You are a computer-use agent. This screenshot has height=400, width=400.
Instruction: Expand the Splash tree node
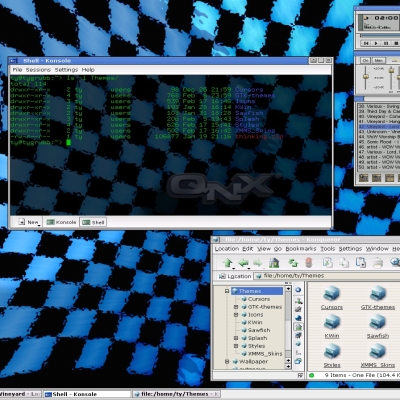[x=236, y=338]
